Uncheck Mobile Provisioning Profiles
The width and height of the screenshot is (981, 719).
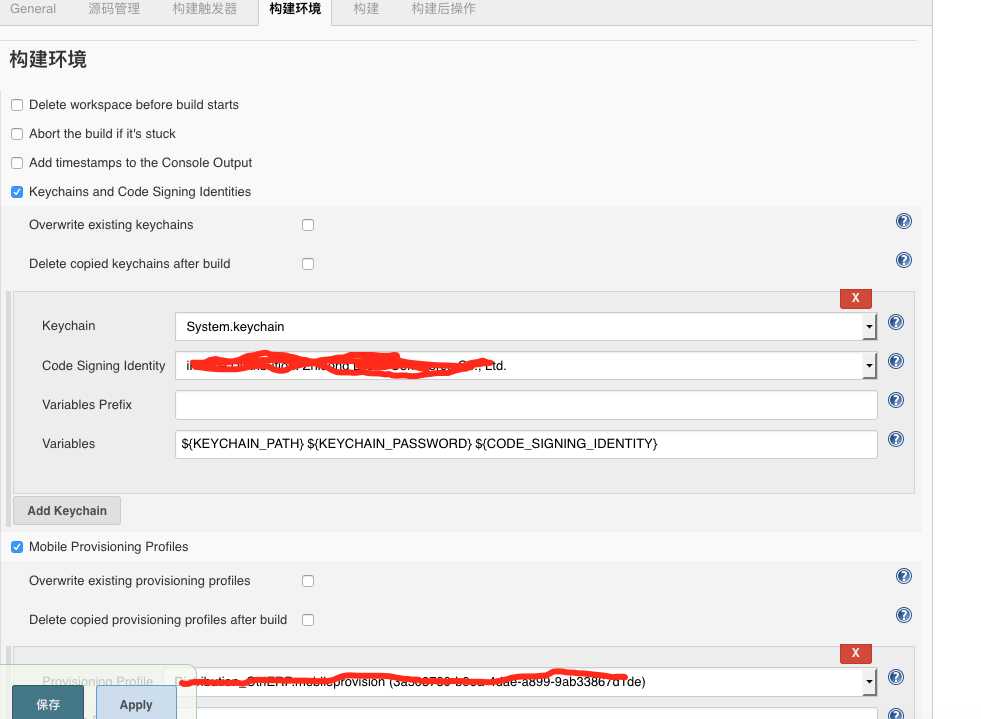tap(17, 547)
